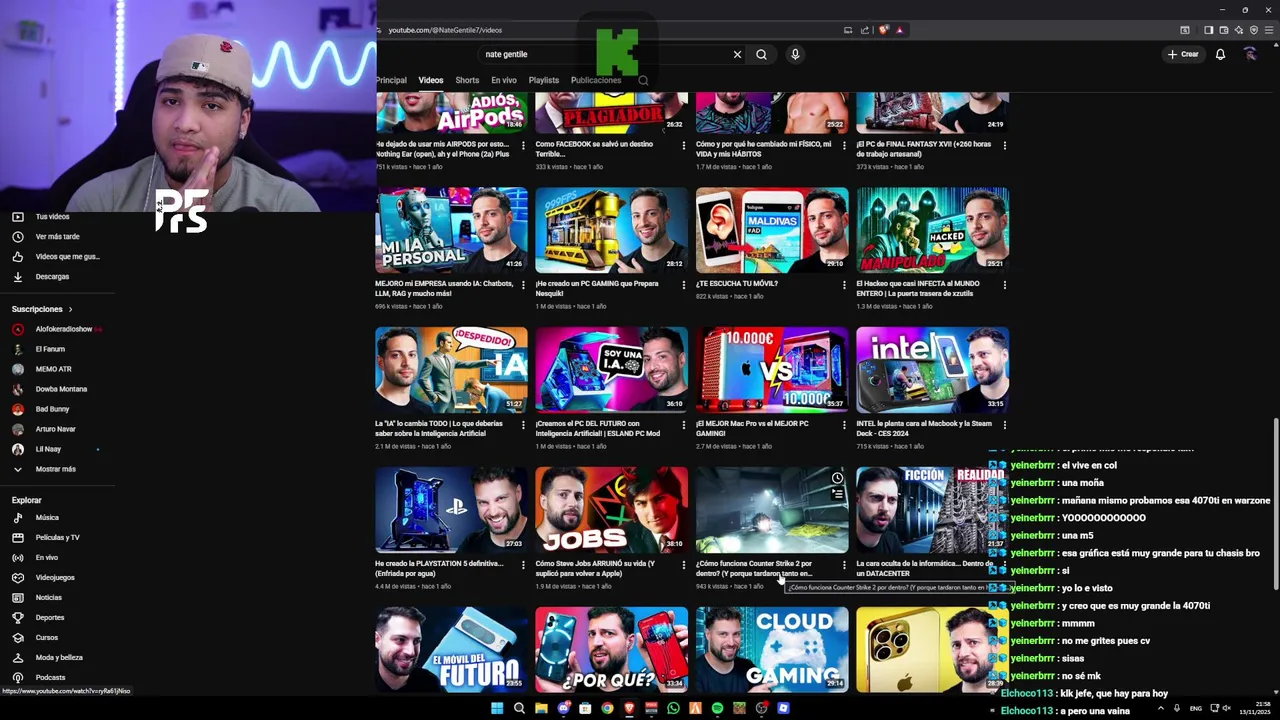Open En vivo in Explorar section
The height and width of the screenshot is (720, 1280).
click(x=35, y=558)
